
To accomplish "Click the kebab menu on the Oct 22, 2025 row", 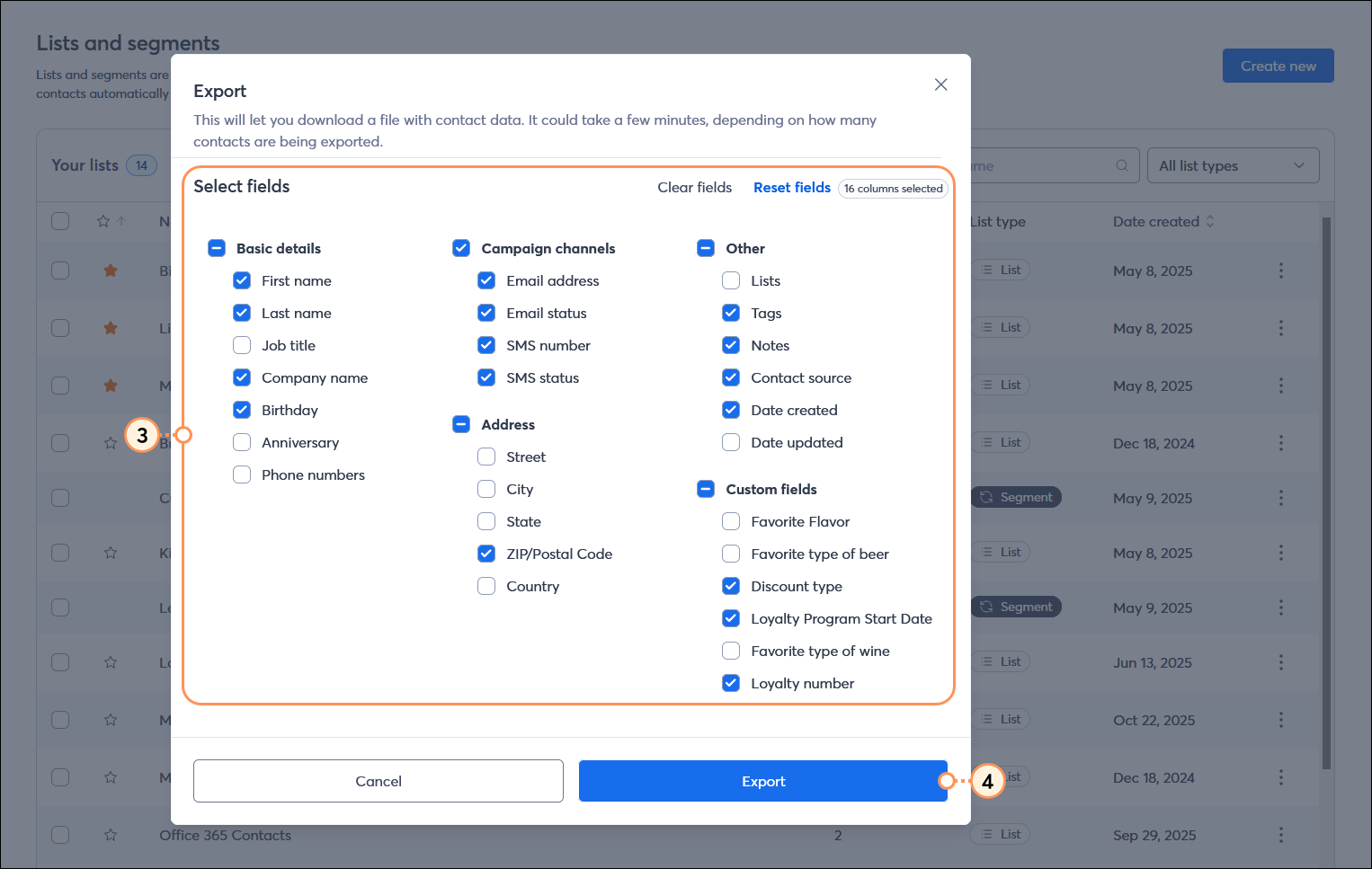I will [1280, 719].
